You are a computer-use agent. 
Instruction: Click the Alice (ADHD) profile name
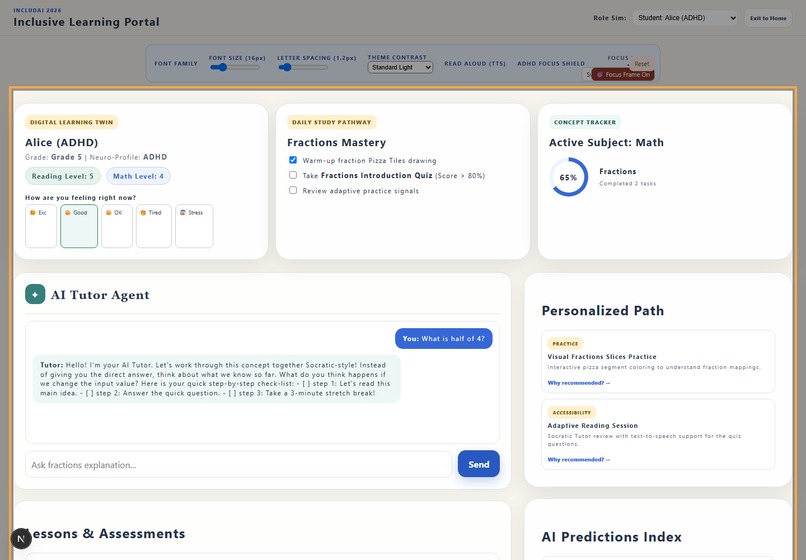click(x=62, y=142)
